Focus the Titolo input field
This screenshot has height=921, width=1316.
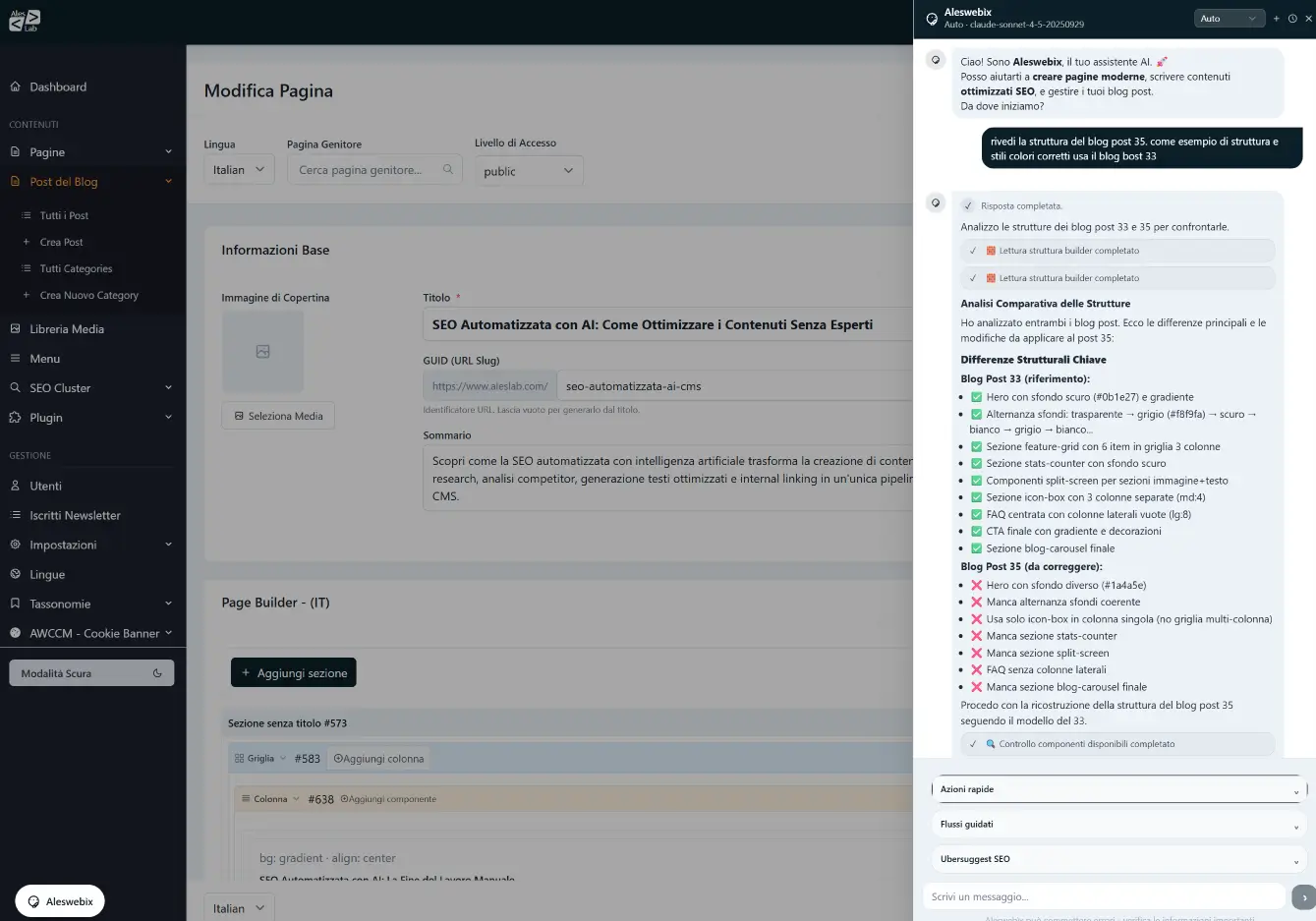point(668,324)
